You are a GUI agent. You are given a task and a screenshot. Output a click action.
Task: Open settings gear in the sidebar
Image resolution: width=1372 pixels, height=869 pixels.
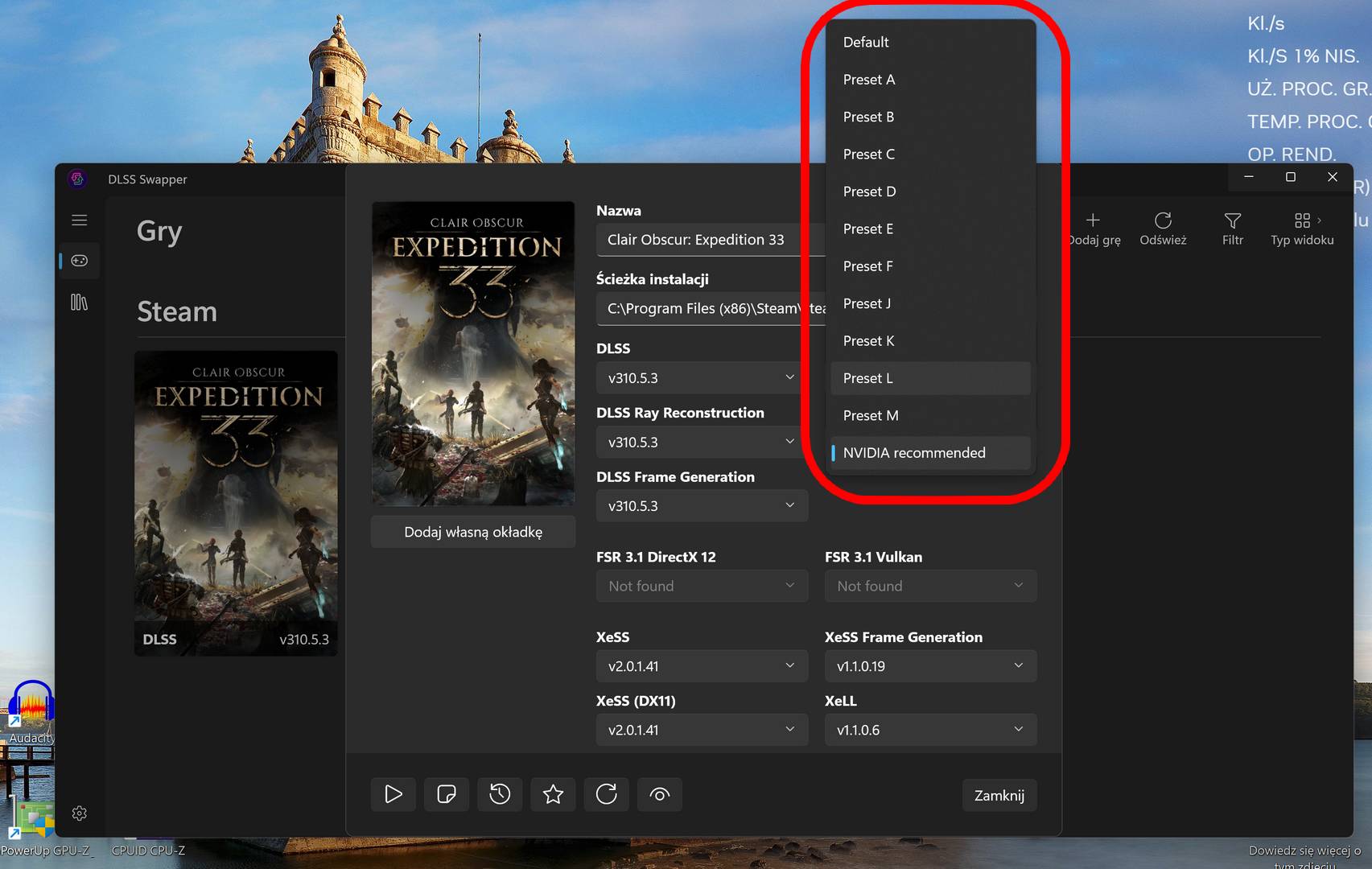(x=79, y=813)
